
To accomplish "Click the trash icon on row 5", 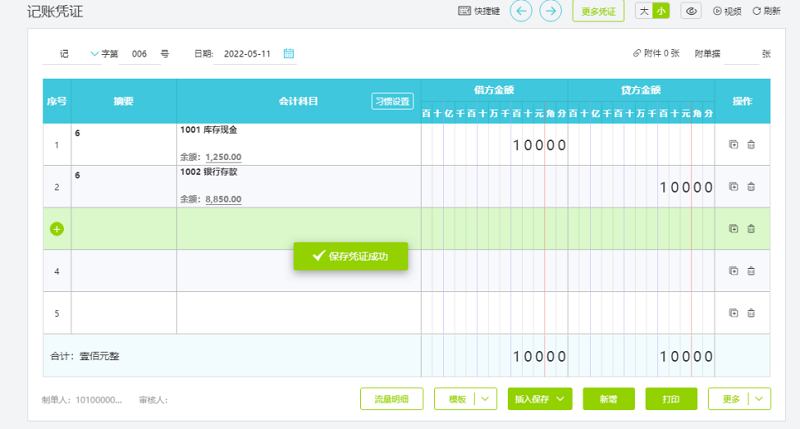I will click(x=751, y=313).
